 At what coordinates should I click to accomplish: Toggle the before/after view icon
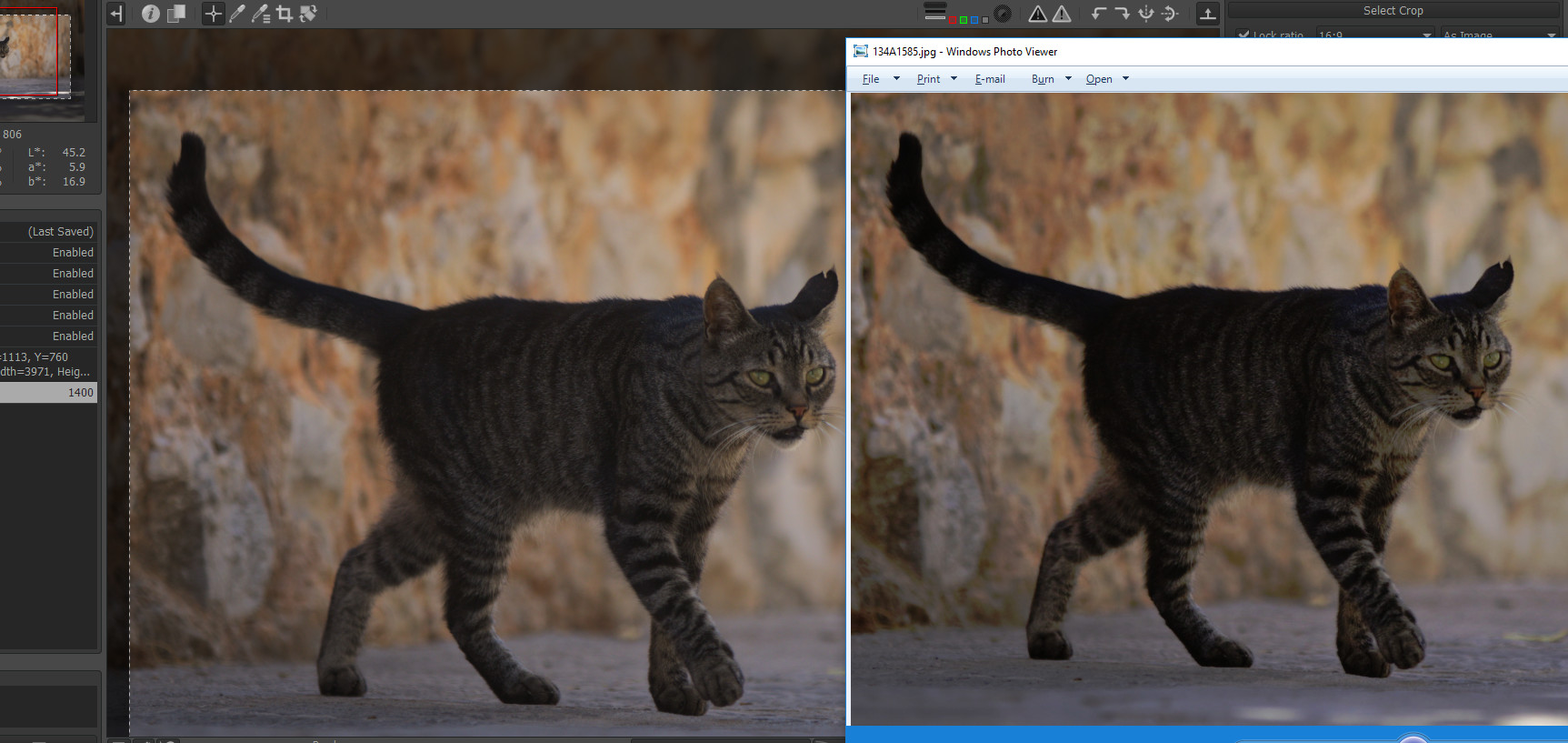[x=175, y=14]
